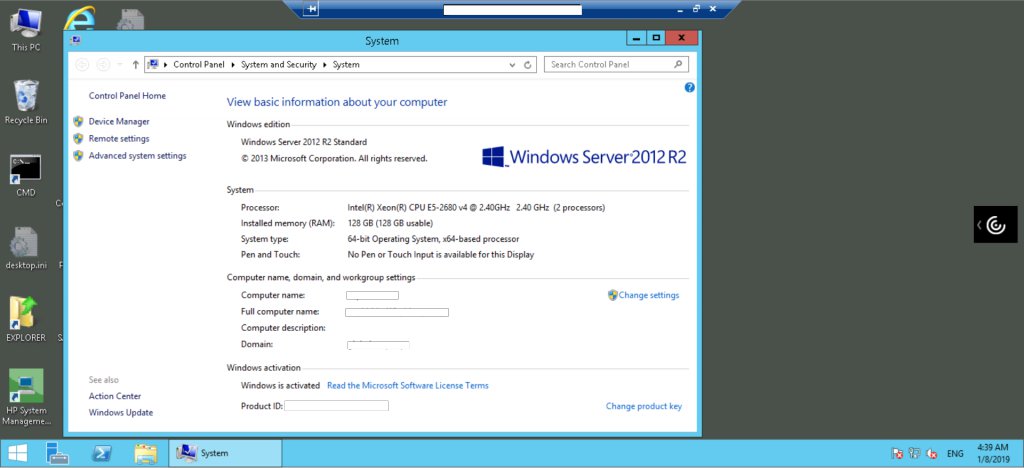
Task: Open CMD desktop shortcut
Action: pos(25,175)
